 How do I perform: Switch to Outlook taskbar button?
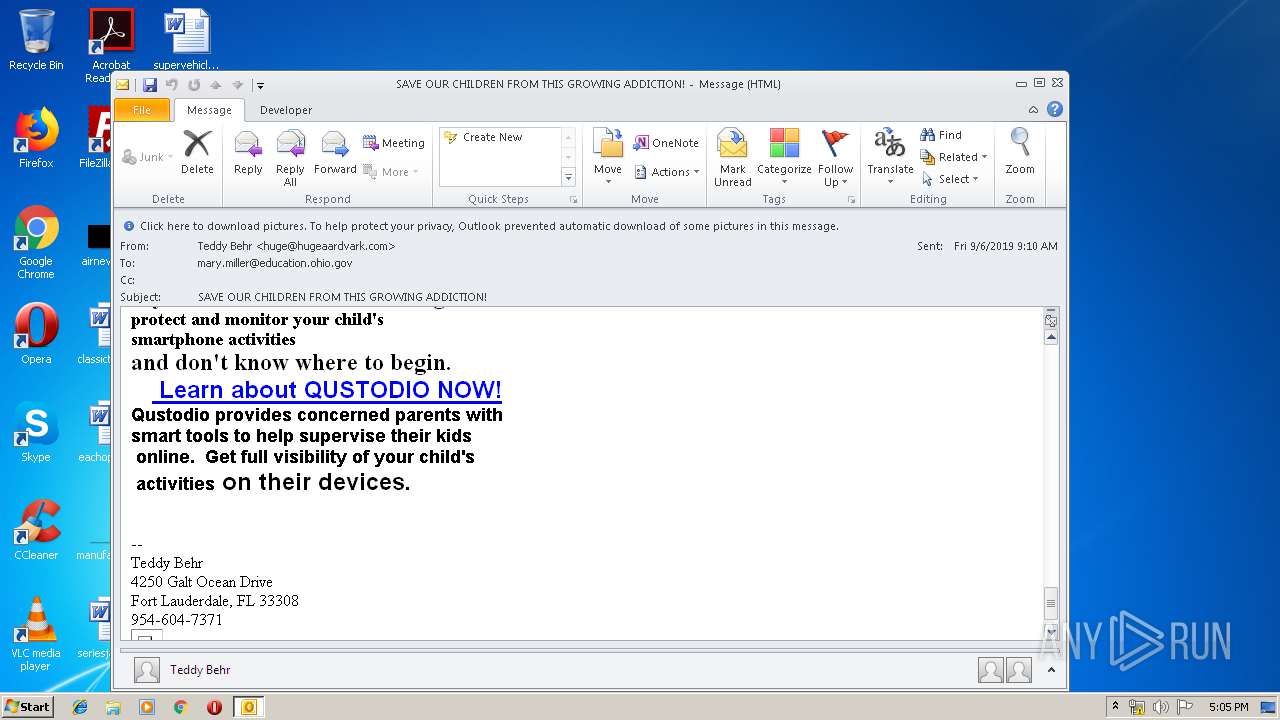pos(248,707)
